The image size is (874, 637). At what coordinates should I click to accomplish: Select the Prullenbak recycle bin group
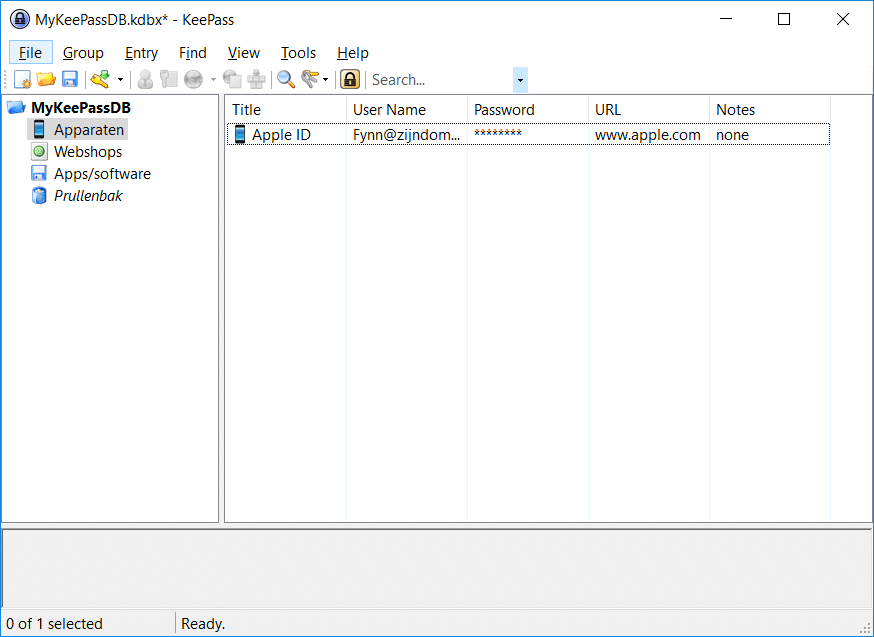pyautogui.click(x=88, y=196)
